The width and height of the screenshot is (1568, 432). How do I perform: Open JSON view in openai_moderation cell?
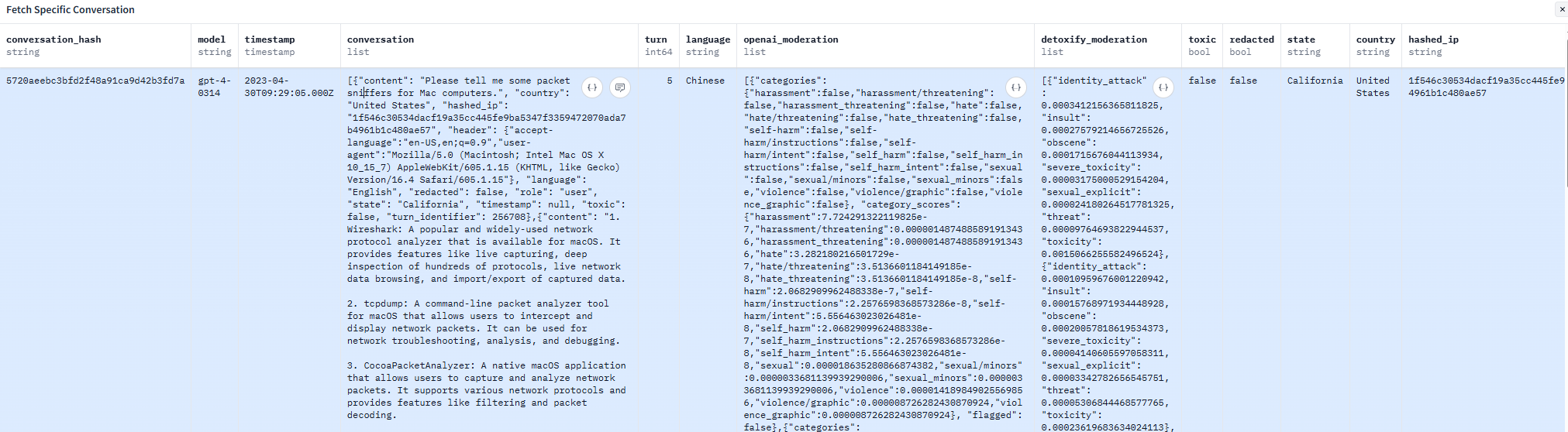1016,87
